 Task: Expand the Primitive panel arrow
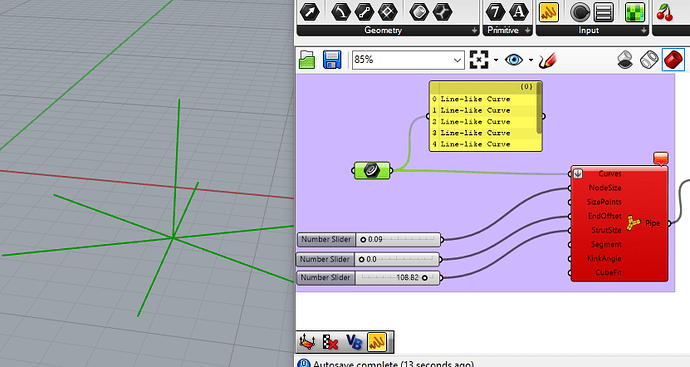tap(527, 30)
